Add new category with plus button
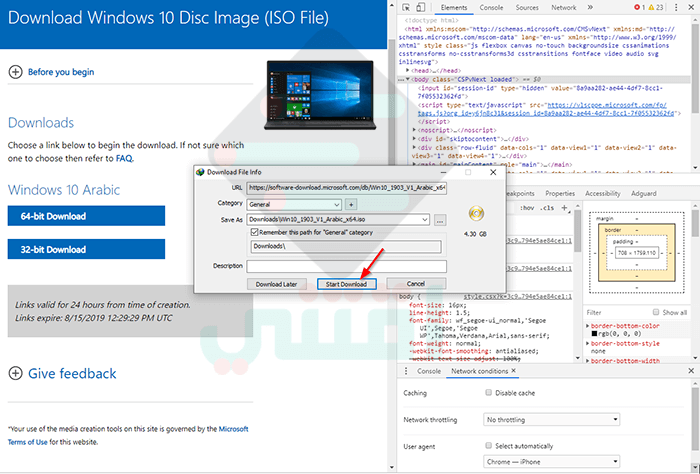 (x=351, y=204)
